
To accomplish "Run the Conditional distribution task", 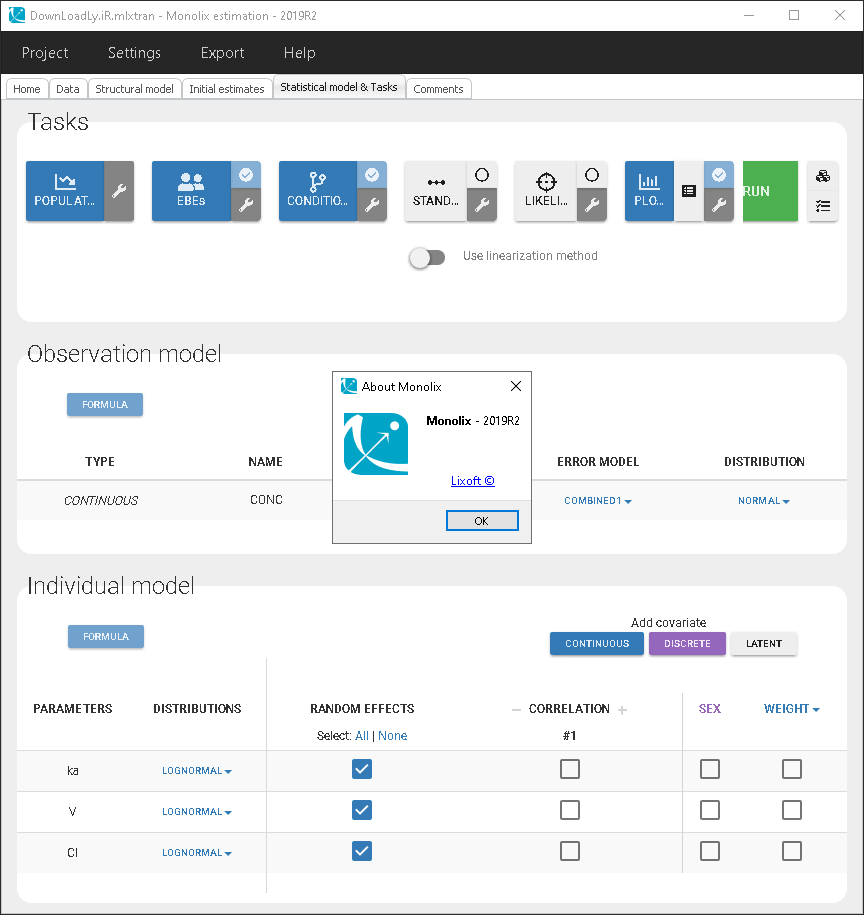I will (317, 191).
